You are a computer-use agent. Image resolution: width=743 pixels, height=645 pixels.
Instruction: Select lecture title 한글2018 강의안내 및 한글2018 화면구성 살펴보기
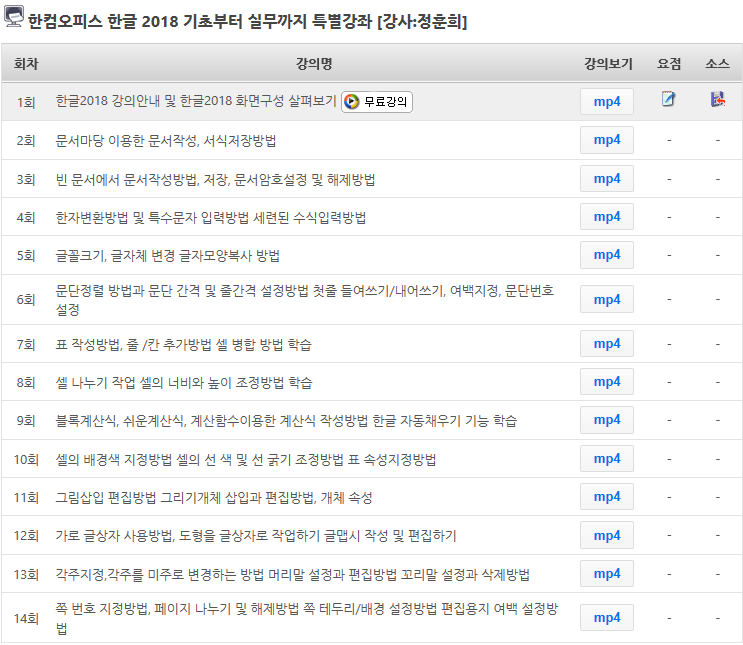196,101
